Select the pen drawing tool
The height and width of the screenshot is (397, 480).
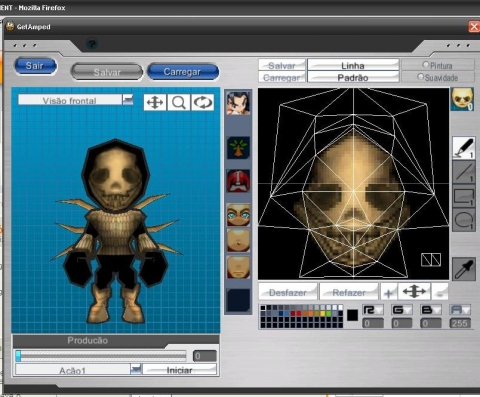pos(464,147)
